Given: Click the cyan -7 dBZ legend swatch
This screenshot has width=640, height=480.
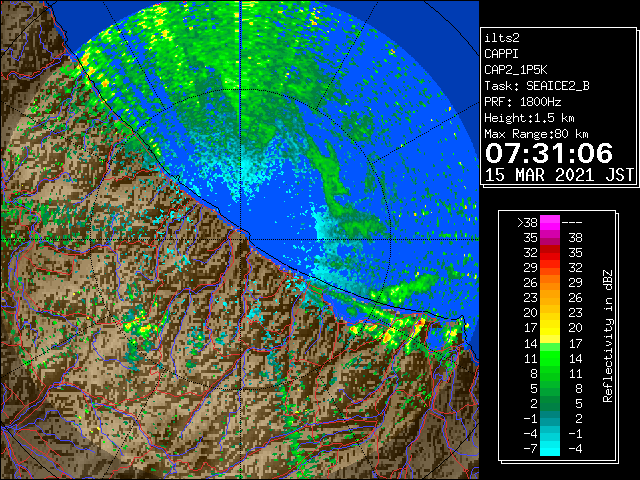Looking at the screenshot, I should [x=550, y=448].
